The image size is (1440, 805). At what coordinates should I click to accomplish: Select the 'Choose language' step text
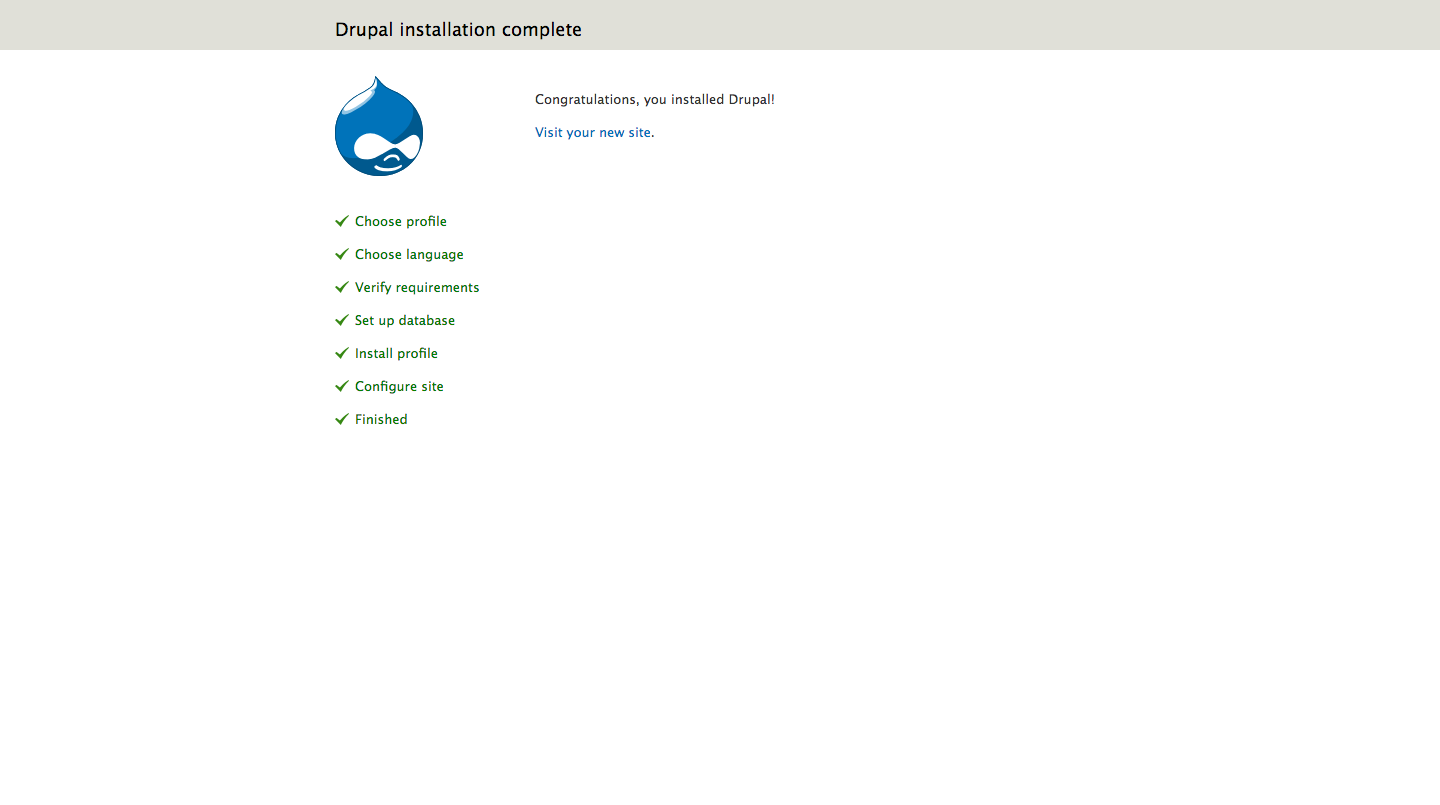tap(409, 254)
